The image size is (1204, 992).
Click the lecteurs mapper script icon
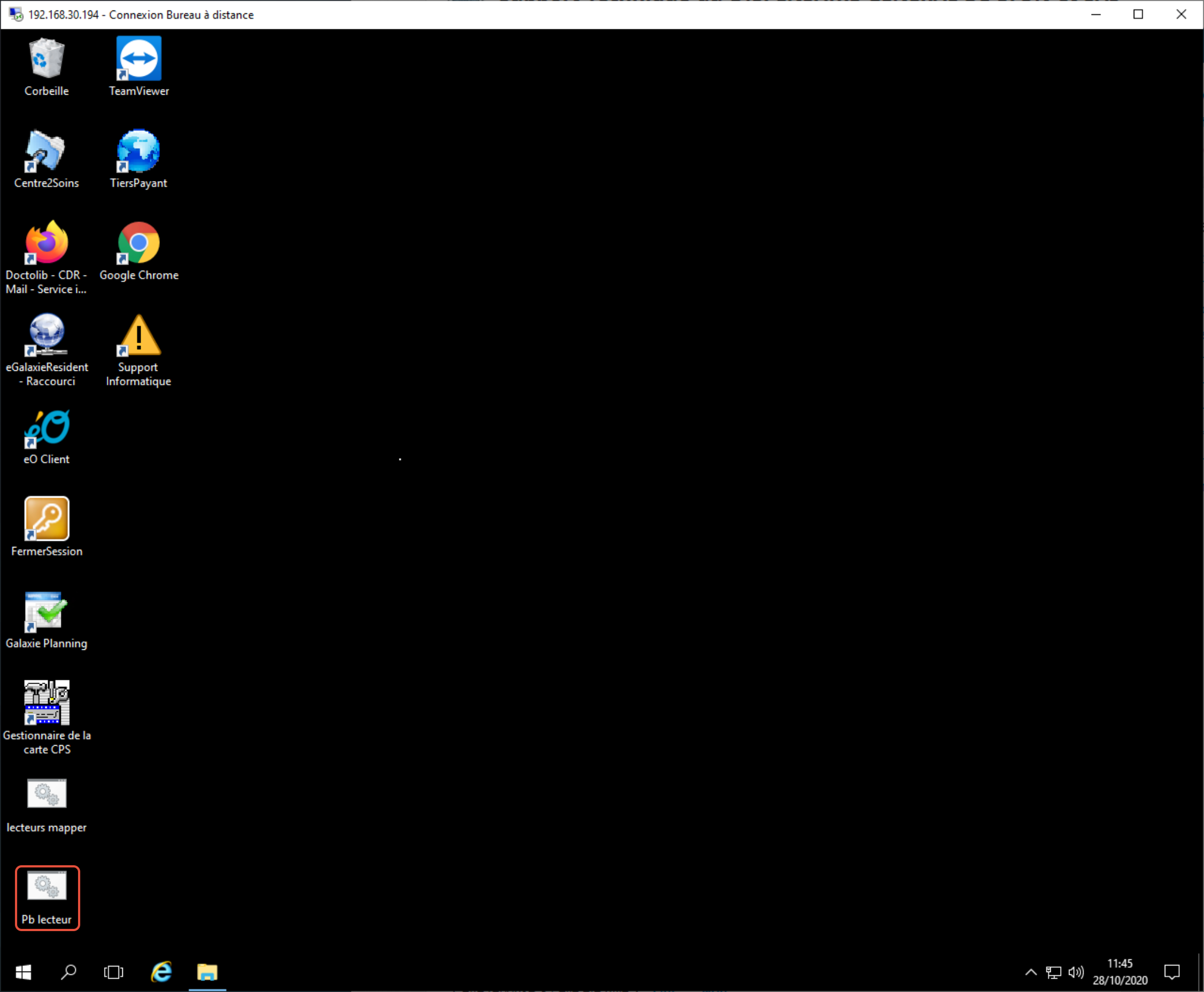(x=46, y=794)
